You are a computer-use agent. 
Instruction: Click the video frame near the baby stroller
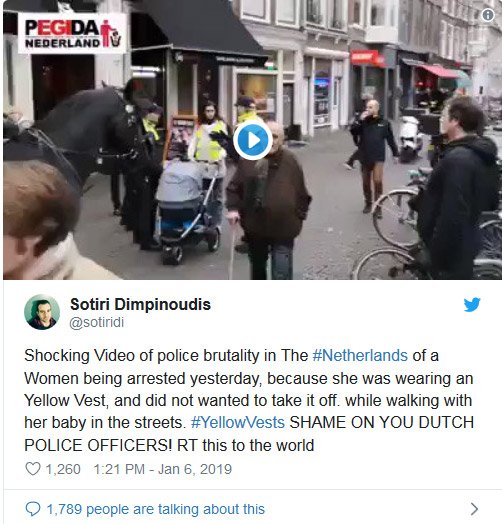pos(187,214)
